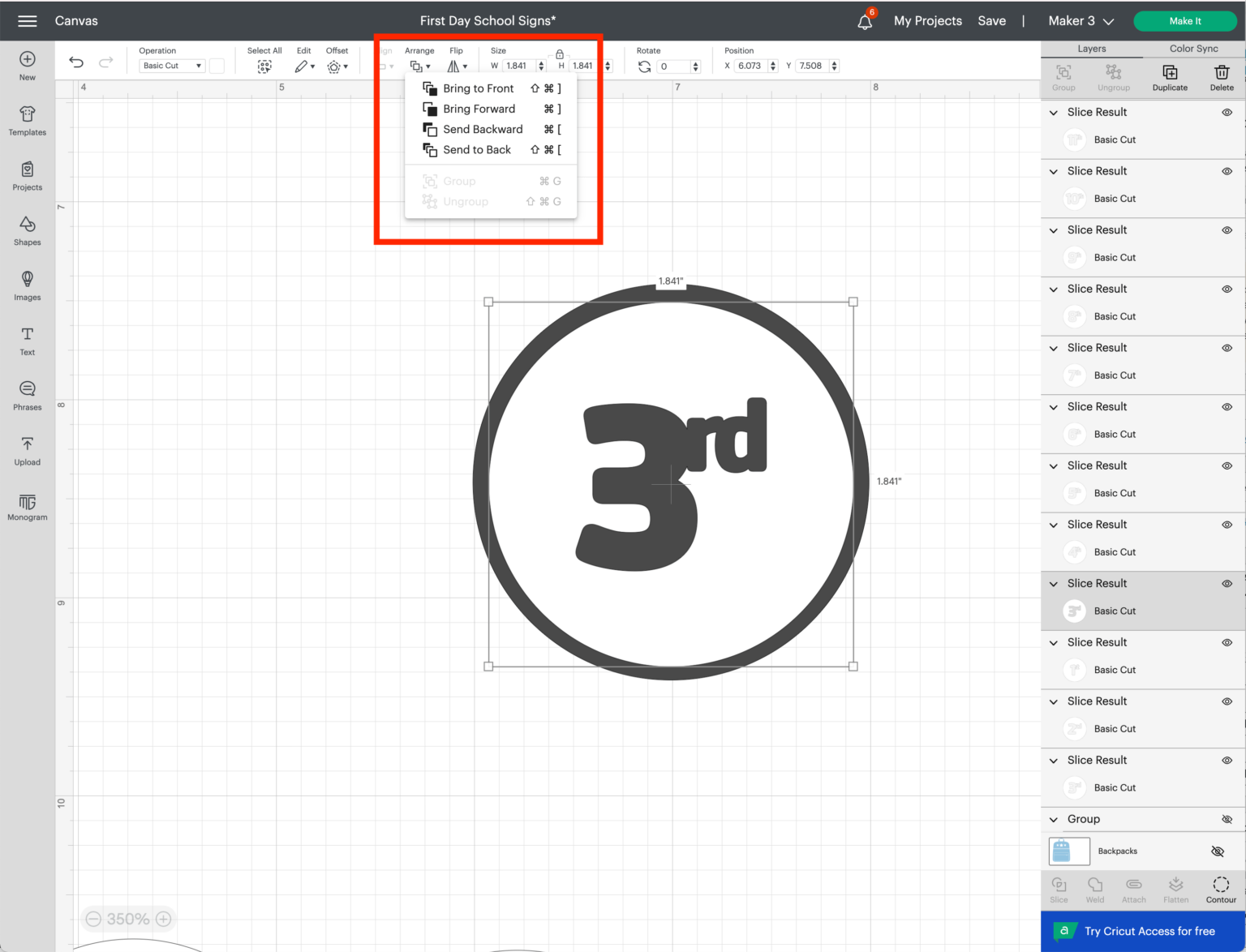The height and width of the screenshot is (952, 1246).
Task: Select the Shapes tool
Action: click(x=27, y=232)
